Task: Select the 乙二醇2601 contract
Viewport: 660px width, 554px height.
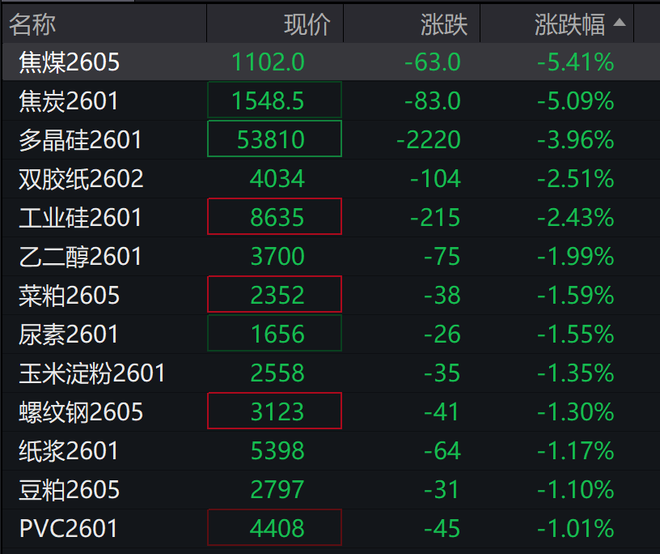Action: [81, 256]
